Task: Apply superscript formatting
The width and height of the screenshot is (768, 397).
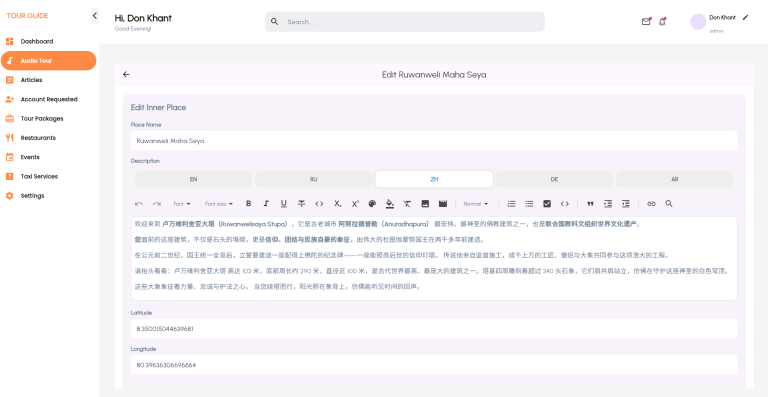Action: [355, 204]
